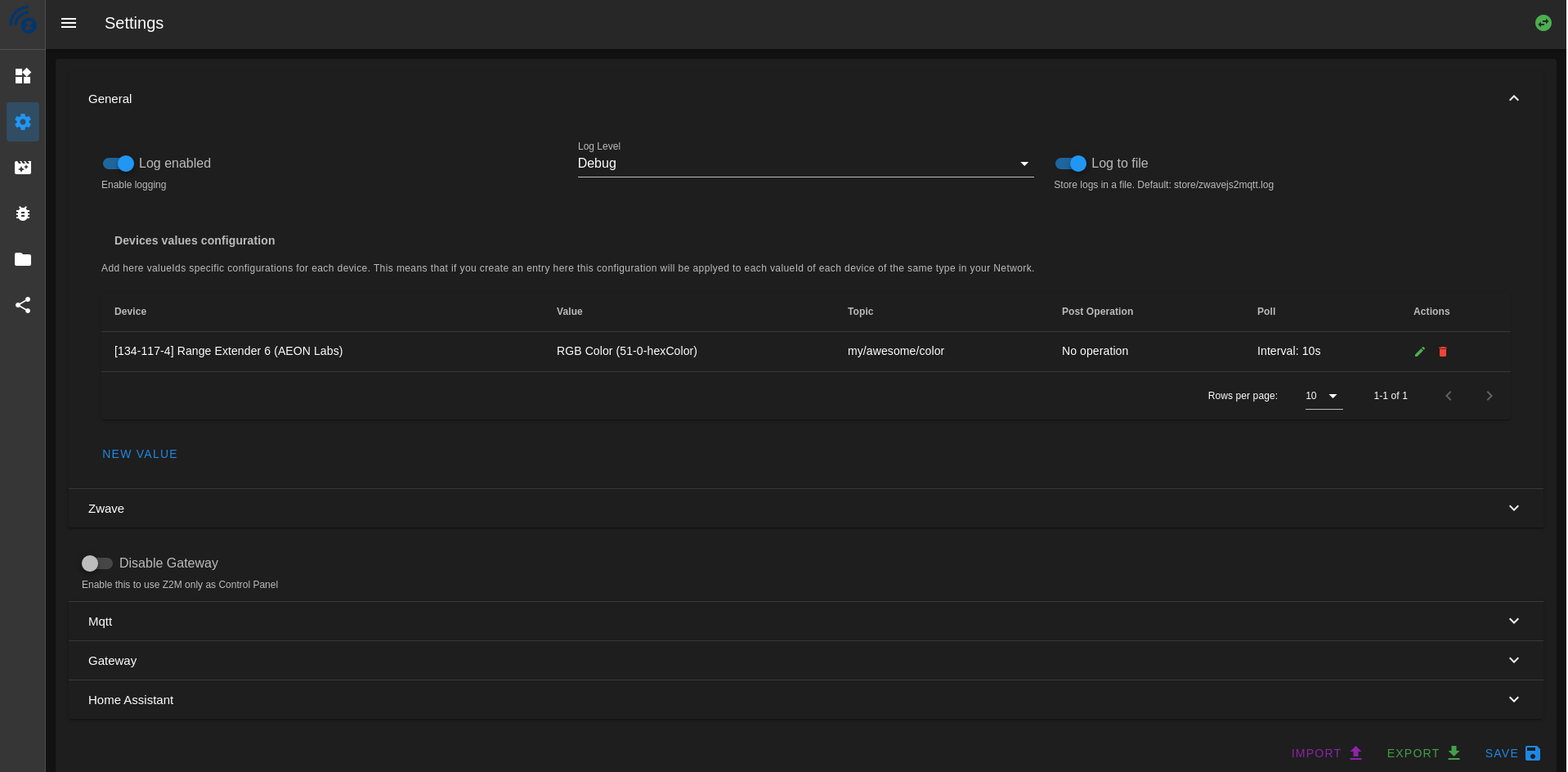This screenshot has width=1568, height=772.
Task: Click the Z-Wave app logo
Action: 23,20
